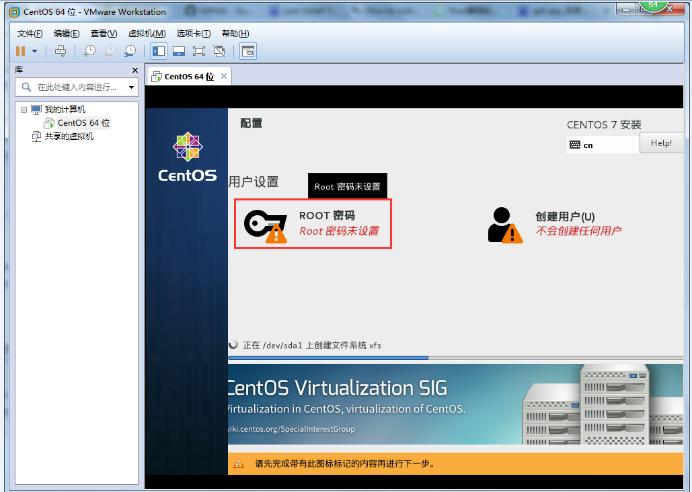Open the 查看(V) menu
Viewport: 692px width, 492px height.
click(104, 34)
